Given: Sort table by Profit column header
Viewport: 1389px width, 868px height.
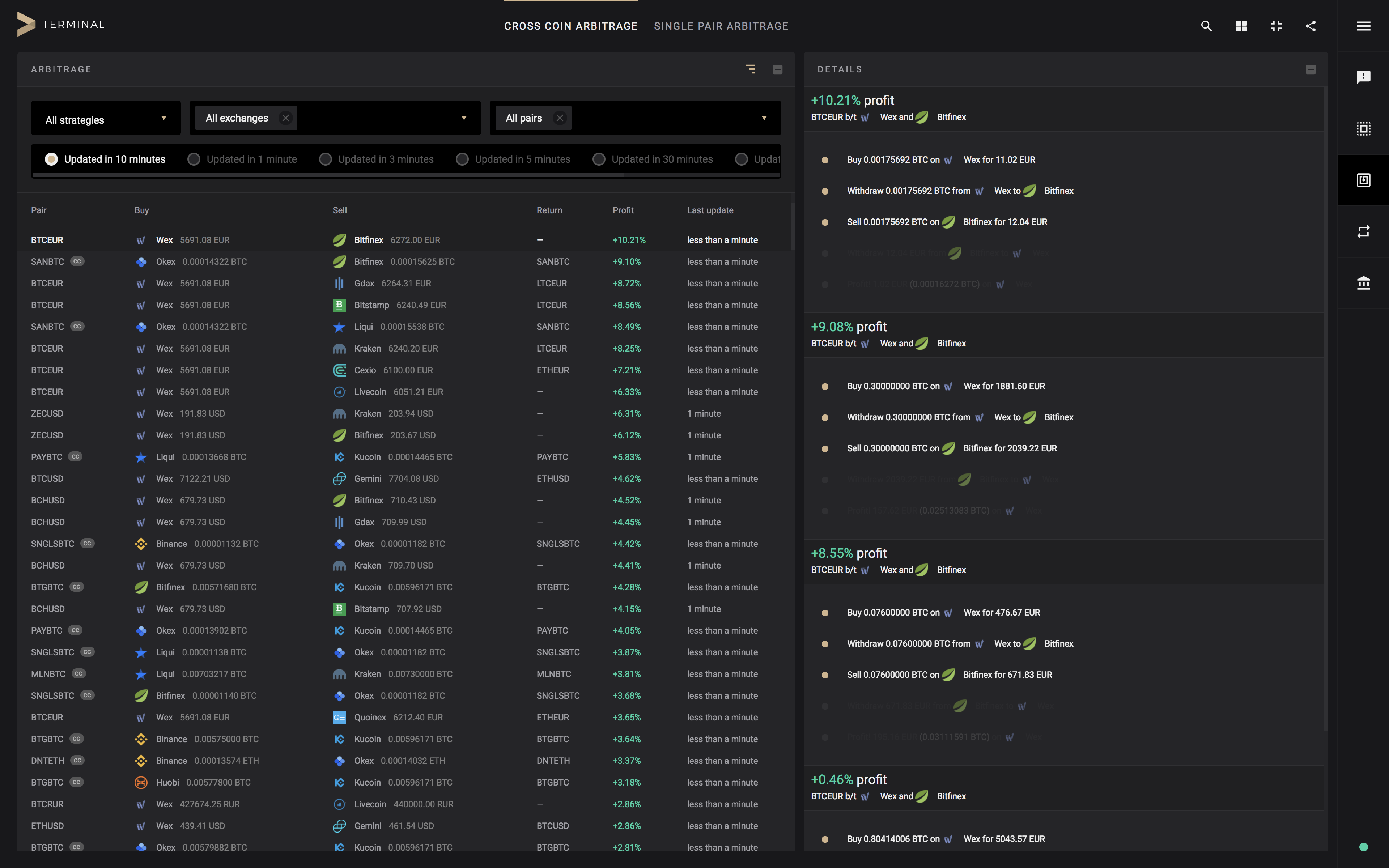Looking at the screenshot, I should coord(623,210).
